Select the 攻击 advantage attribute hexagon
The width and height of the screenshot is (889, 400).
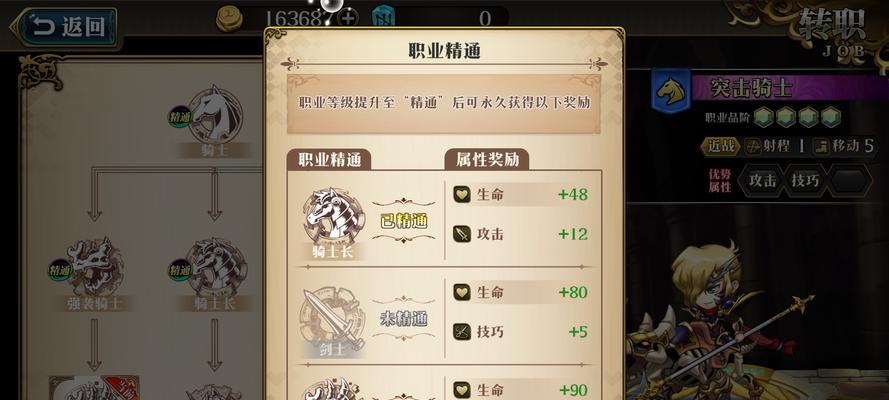click(x=761, y=180)
